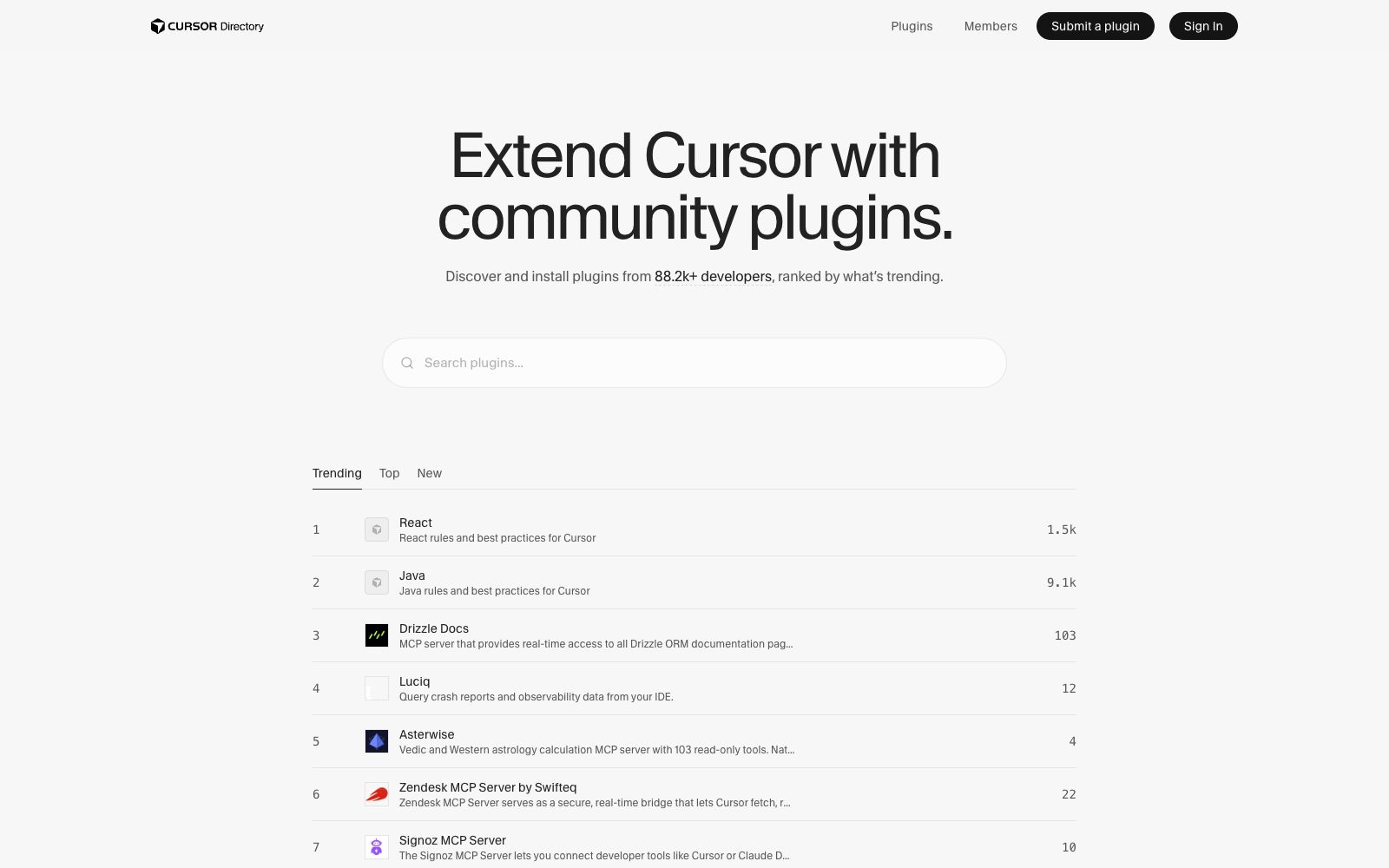The height and width of the screenshot is (868, 1389).
Task: Select the 12 count on Luciq row
Action: click(x=1069, y=688)
